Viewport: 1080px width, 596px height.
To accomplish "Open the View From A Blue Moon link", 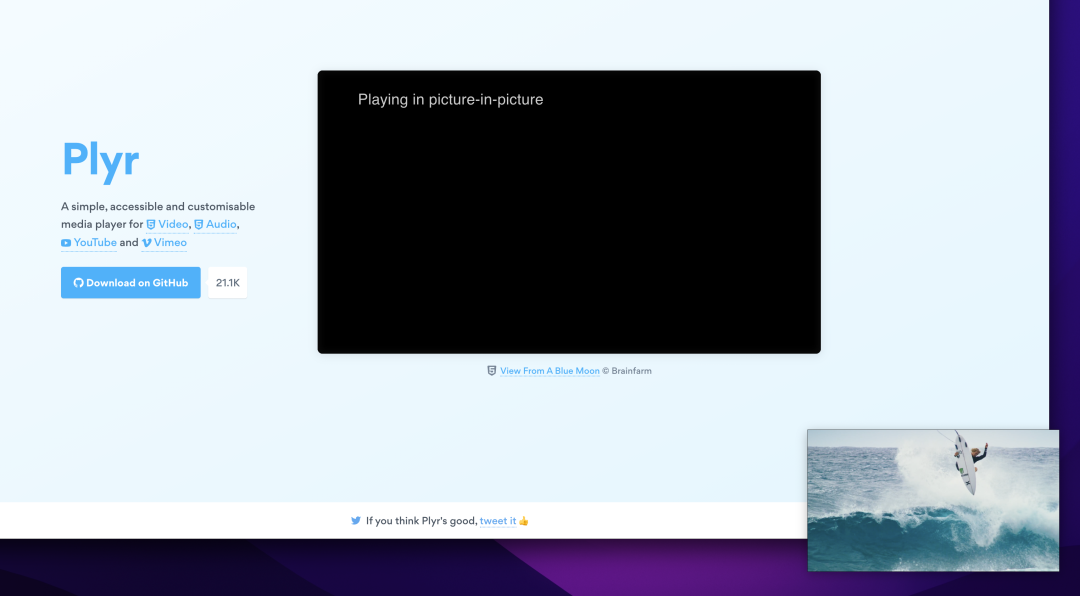I will point(550,371).
